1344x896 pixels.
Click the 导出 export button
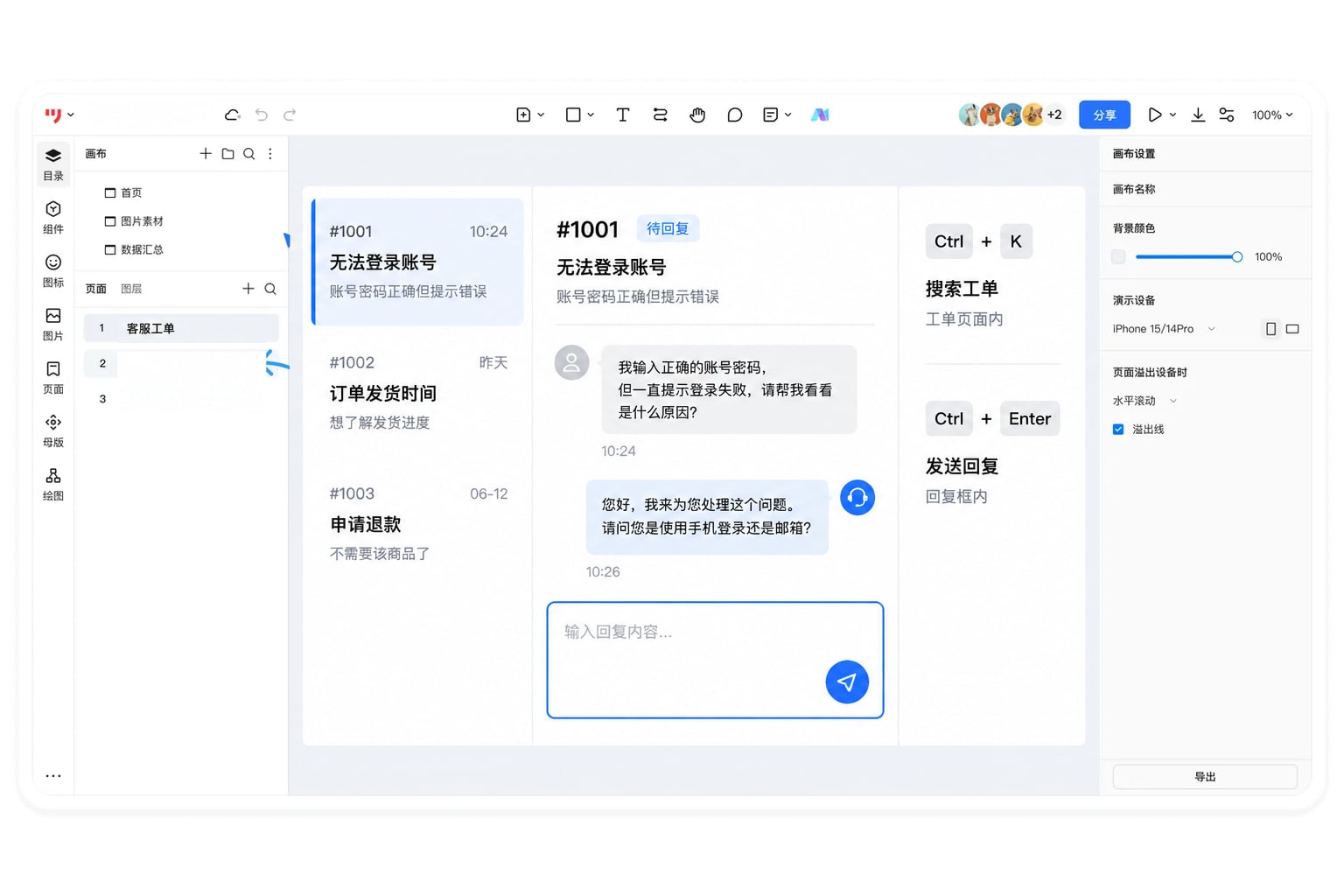[1205, 777]
